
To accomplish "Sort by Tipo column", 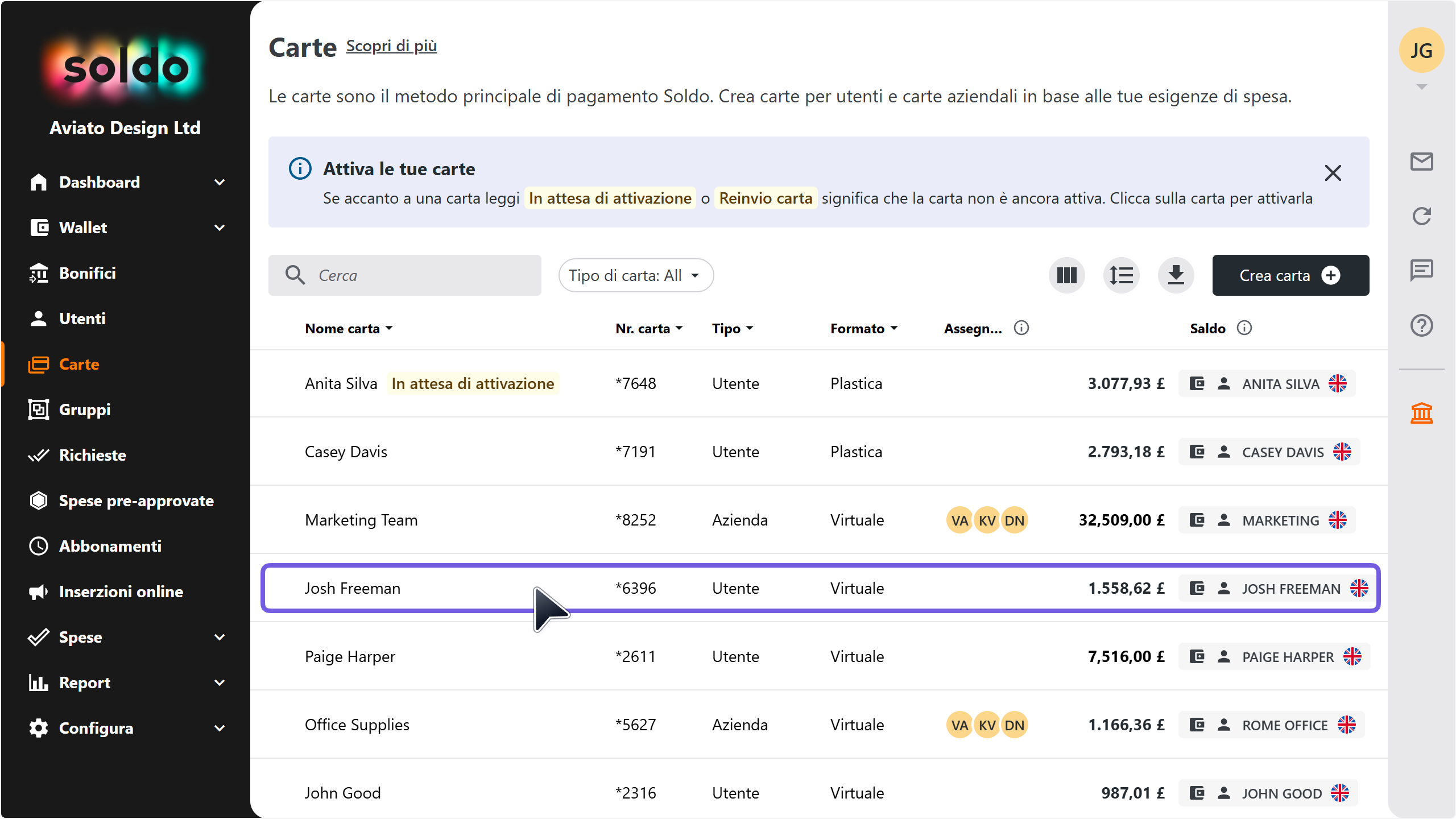I will coord(733,329).
